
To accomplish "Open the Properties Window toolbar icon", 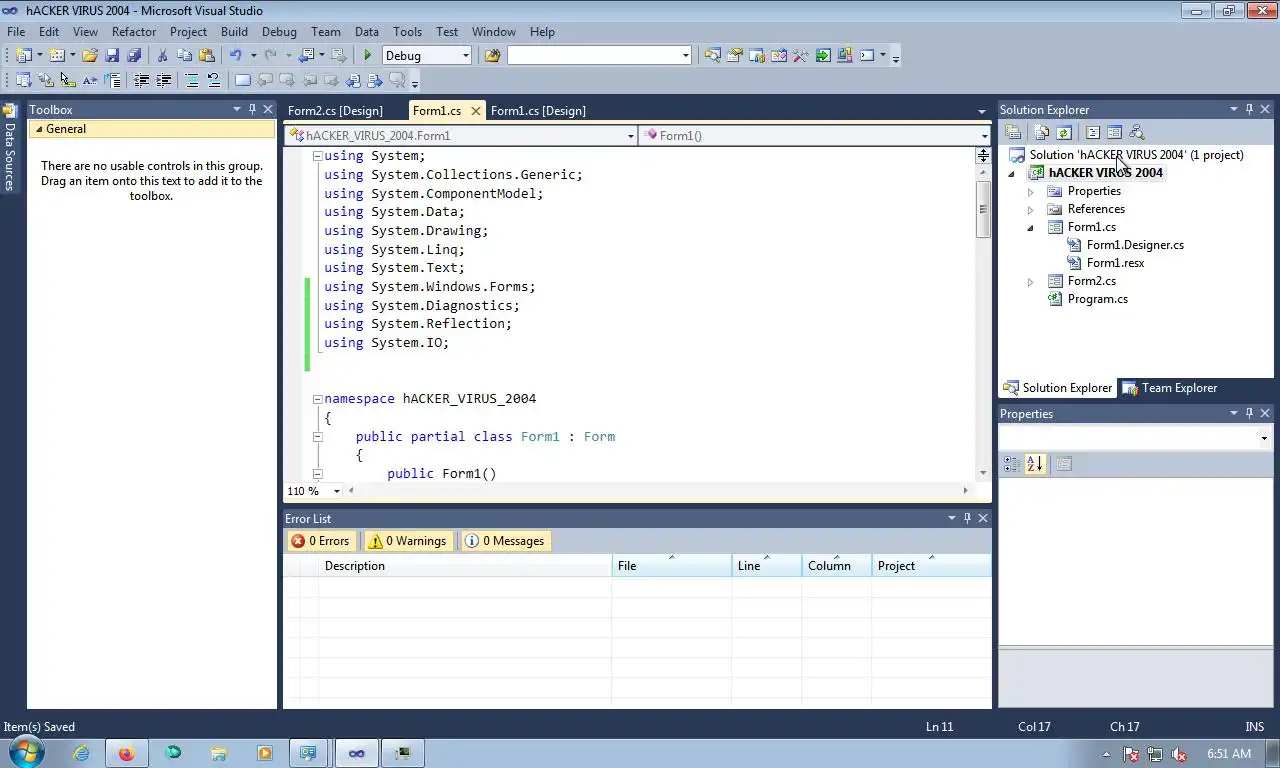I will 735,55.
